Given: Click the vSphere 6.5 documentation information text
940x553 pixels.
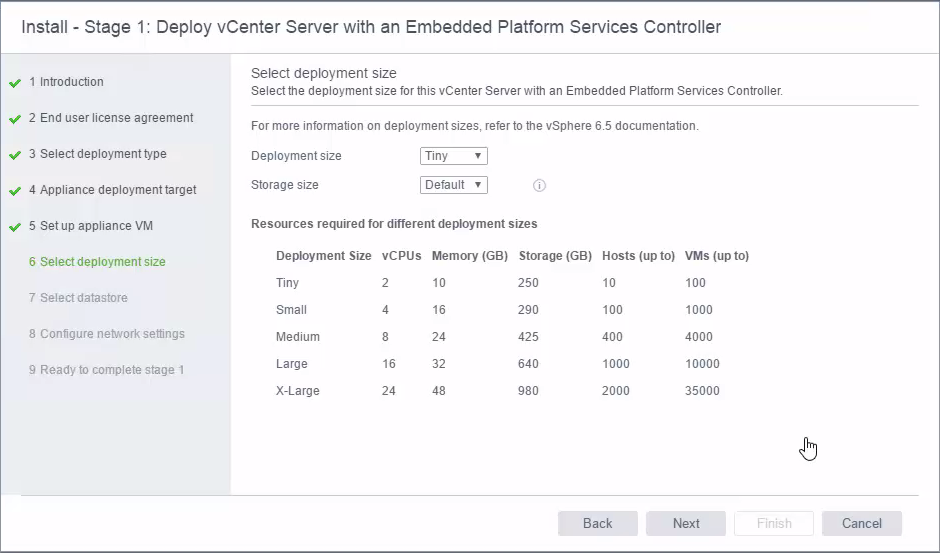Looking at the screenshot, I should point(475,126).
